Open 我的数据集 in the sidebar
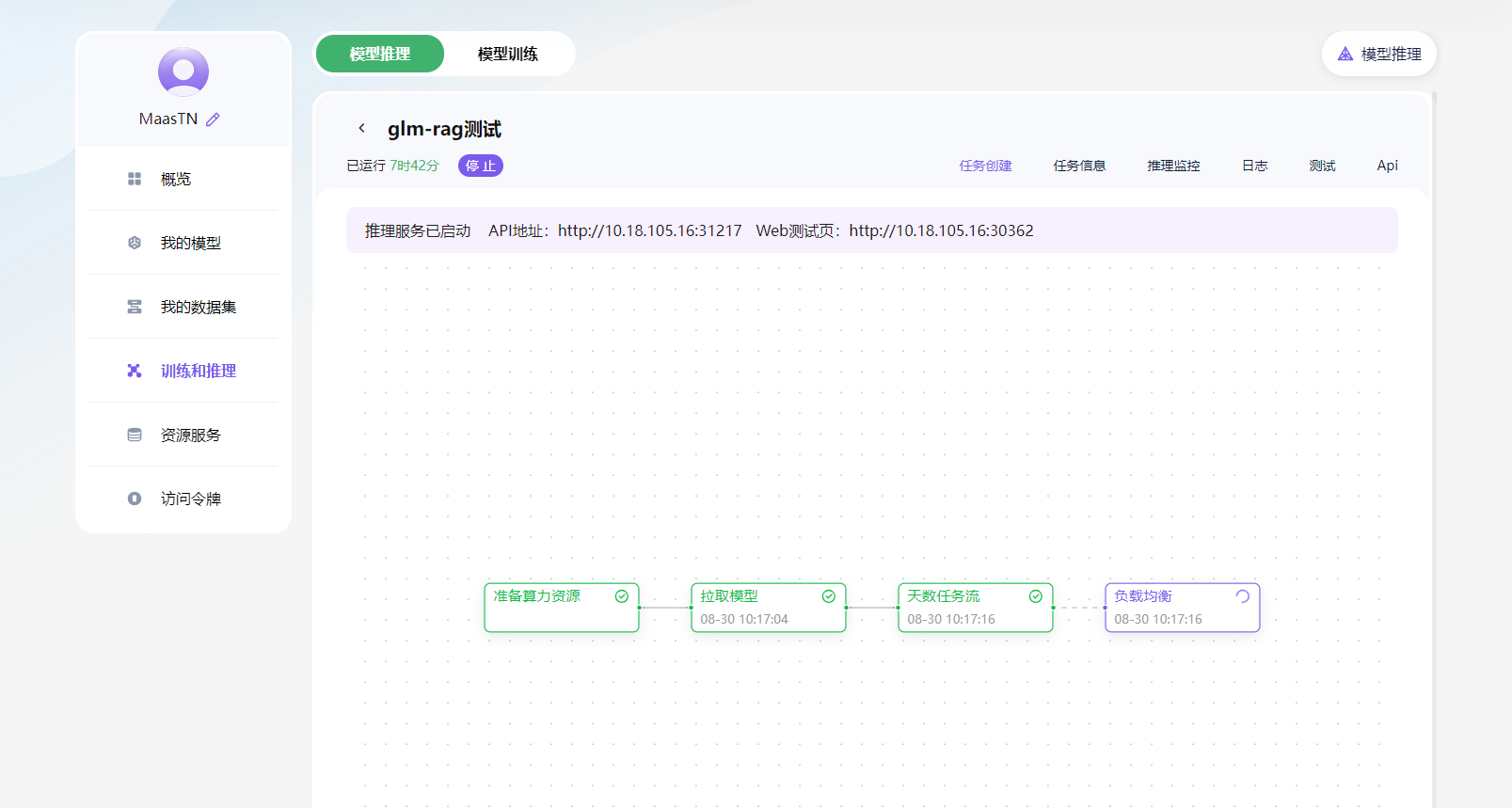Image resolution: width=1512 pixels, height=808 pixels. [x=183, y=307]
